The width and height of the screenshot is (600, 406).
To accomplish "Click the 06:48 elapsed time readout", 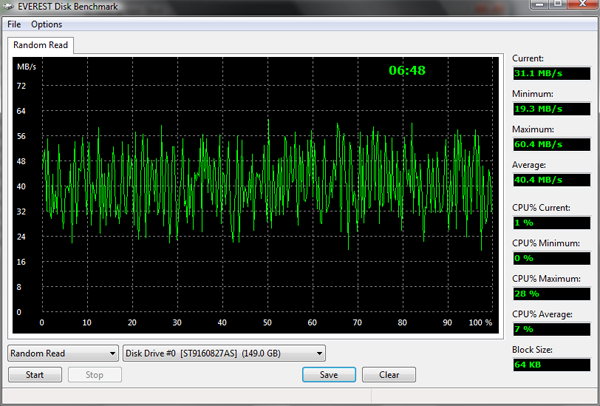I will coord(407,70).
